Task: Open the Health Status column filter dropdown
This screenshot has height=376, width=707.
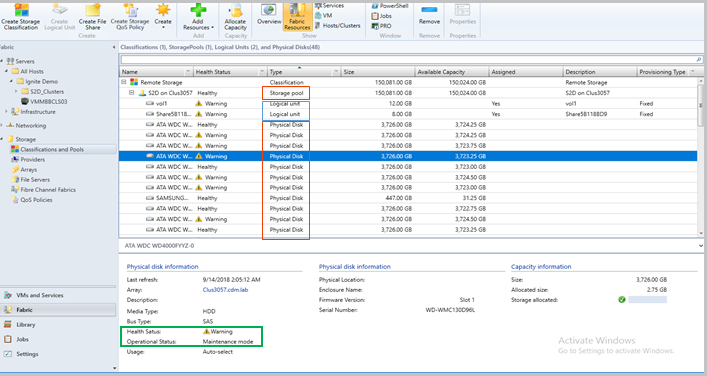Action: point(262,72)
